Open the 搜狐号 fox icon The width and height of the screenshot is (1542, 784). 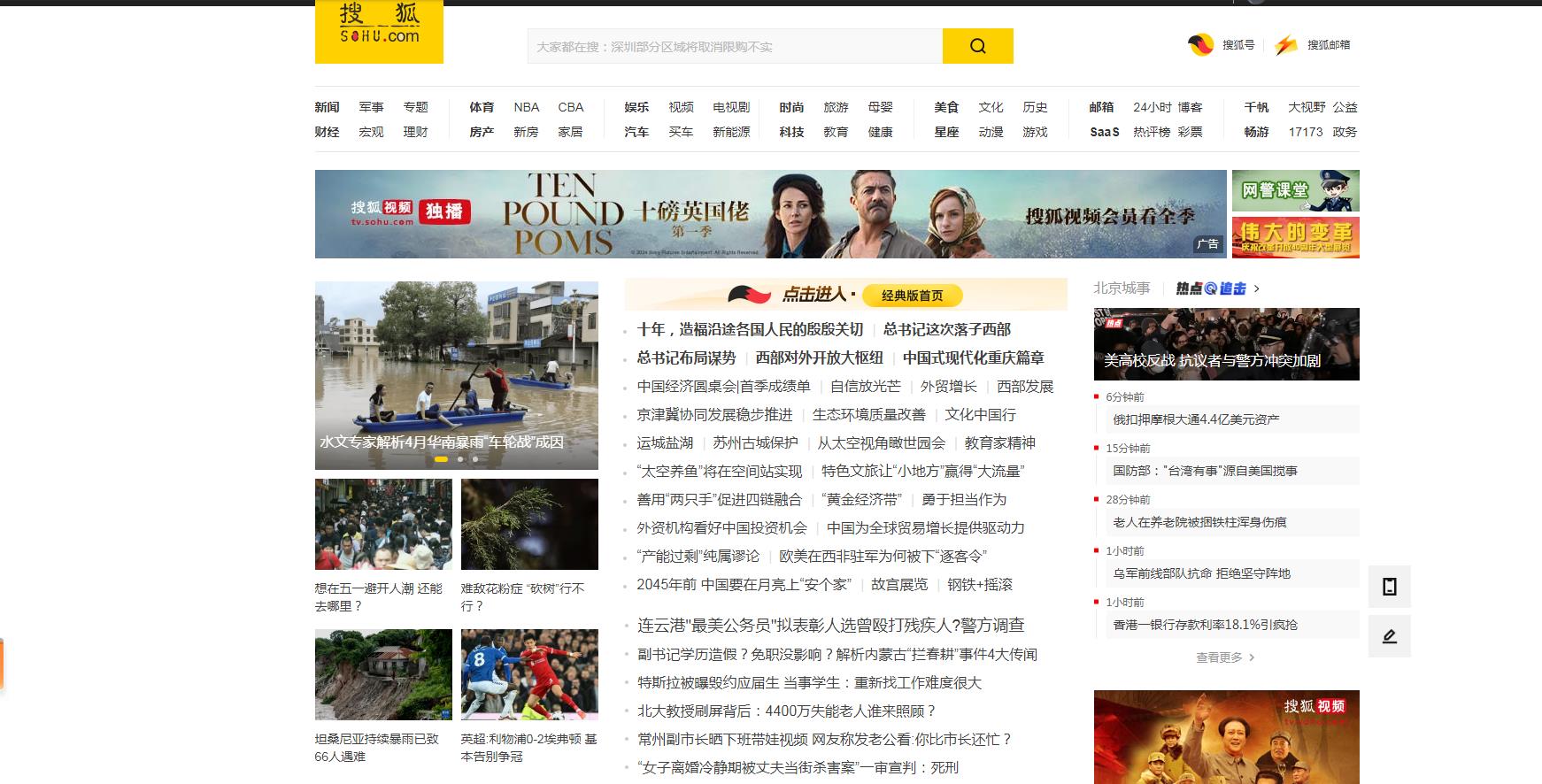1200,44
